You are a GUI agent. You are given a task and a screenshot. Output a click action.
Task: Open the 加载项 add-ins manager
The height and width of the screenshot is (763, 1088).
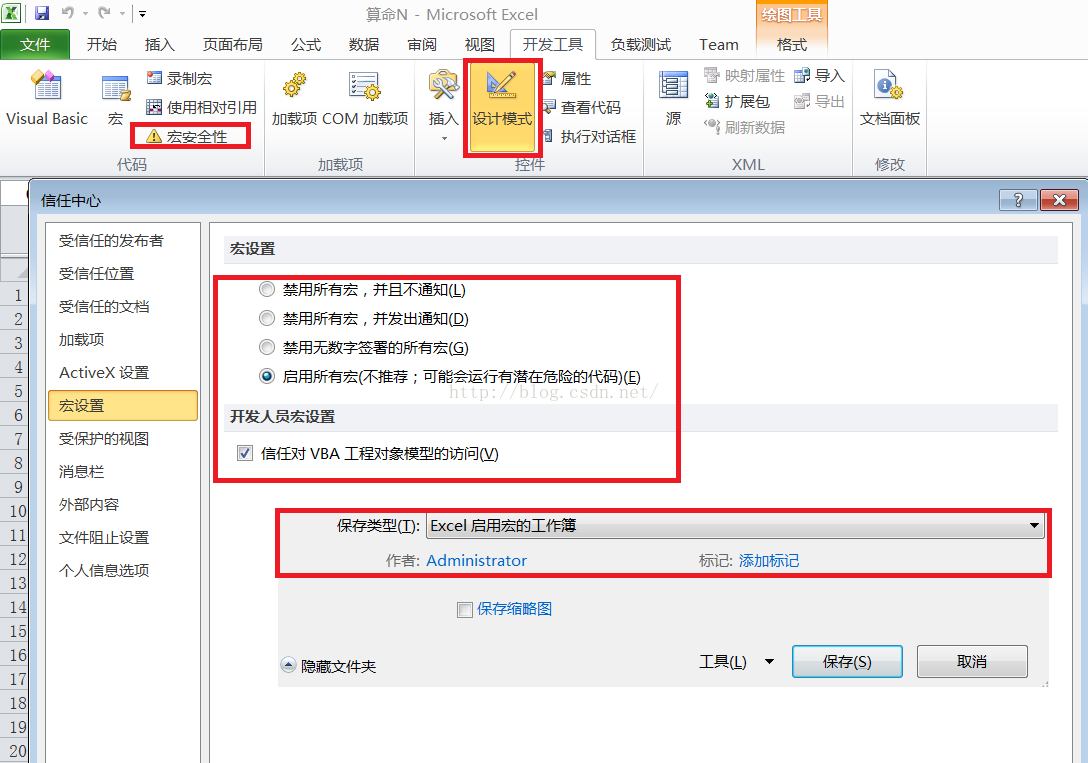294,98
